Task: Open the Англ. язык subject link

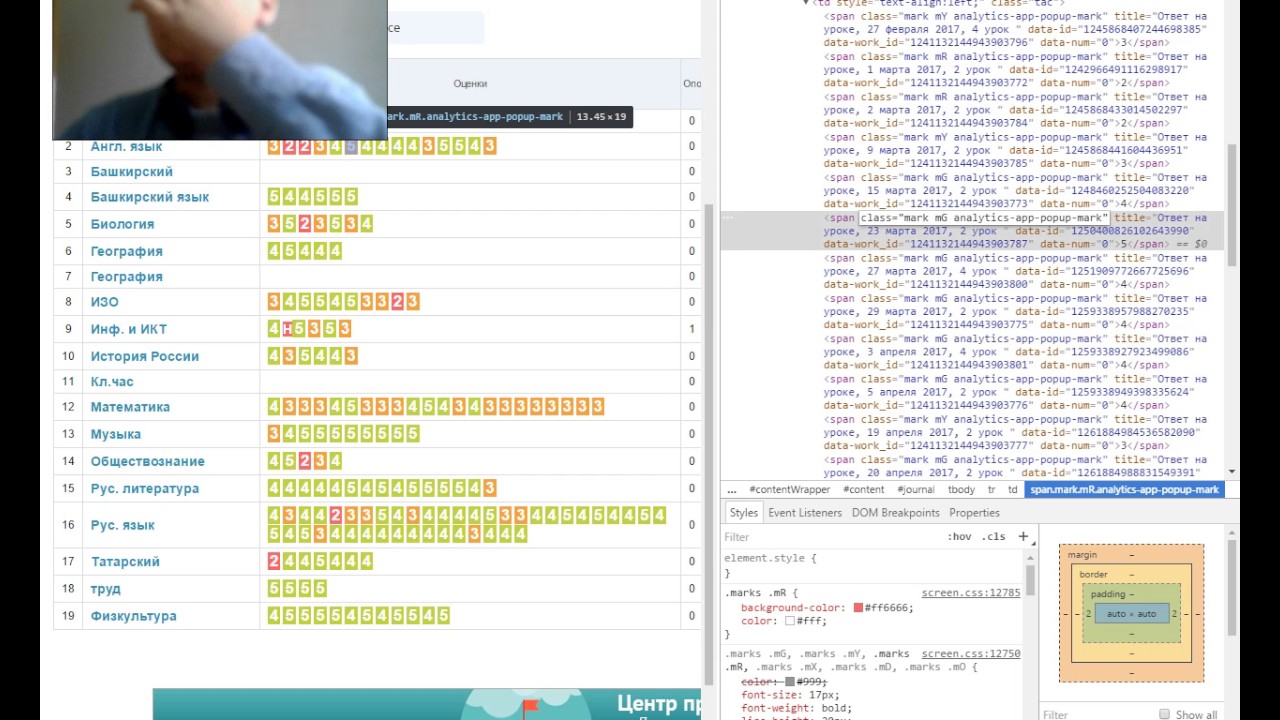Action: pyautogui.click(x=126, y=146)
